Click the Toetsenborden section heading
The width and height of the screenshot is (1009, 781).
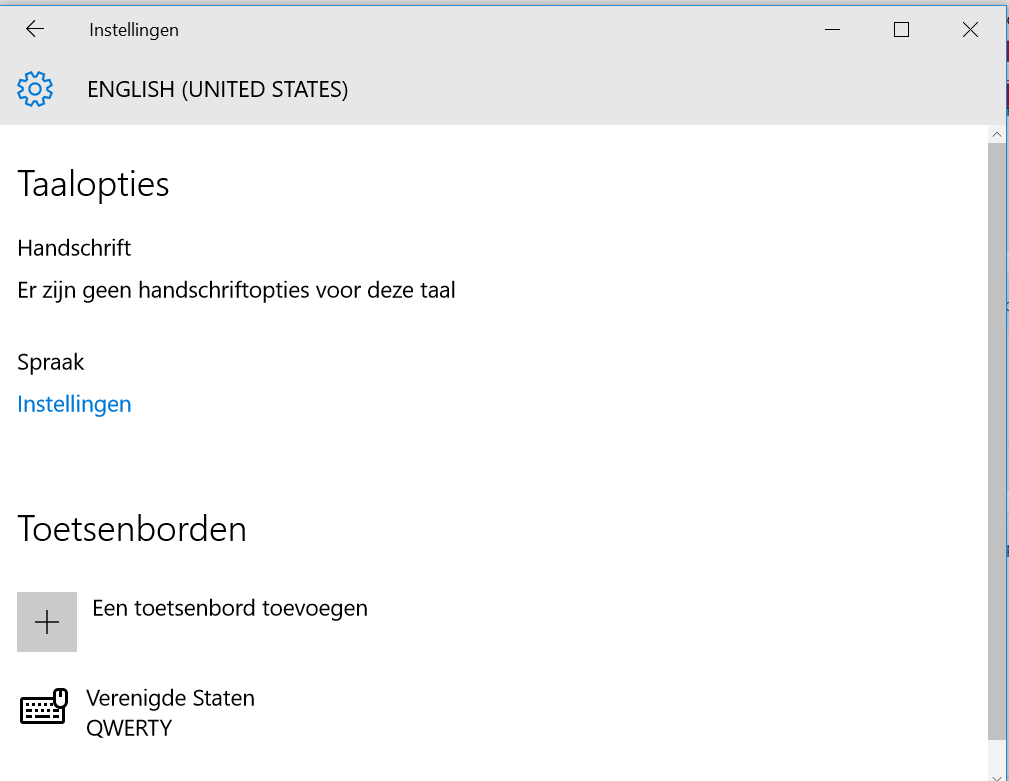[132, 529]
